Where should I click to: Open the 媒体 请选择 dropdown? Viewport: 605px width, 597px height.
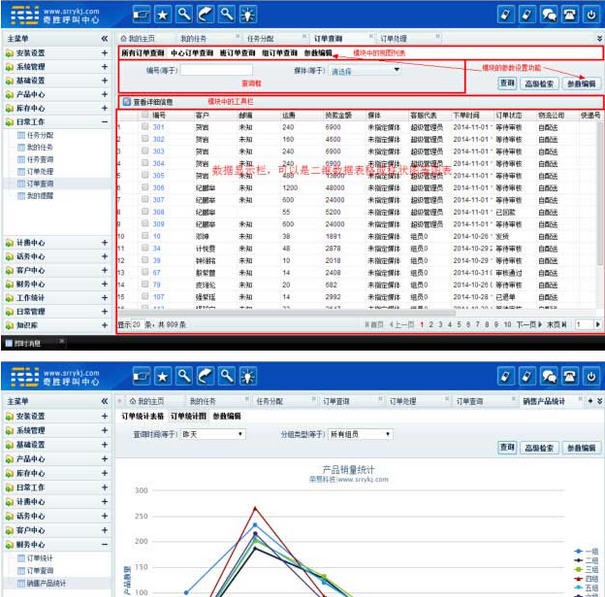click(x=366, y=70)
